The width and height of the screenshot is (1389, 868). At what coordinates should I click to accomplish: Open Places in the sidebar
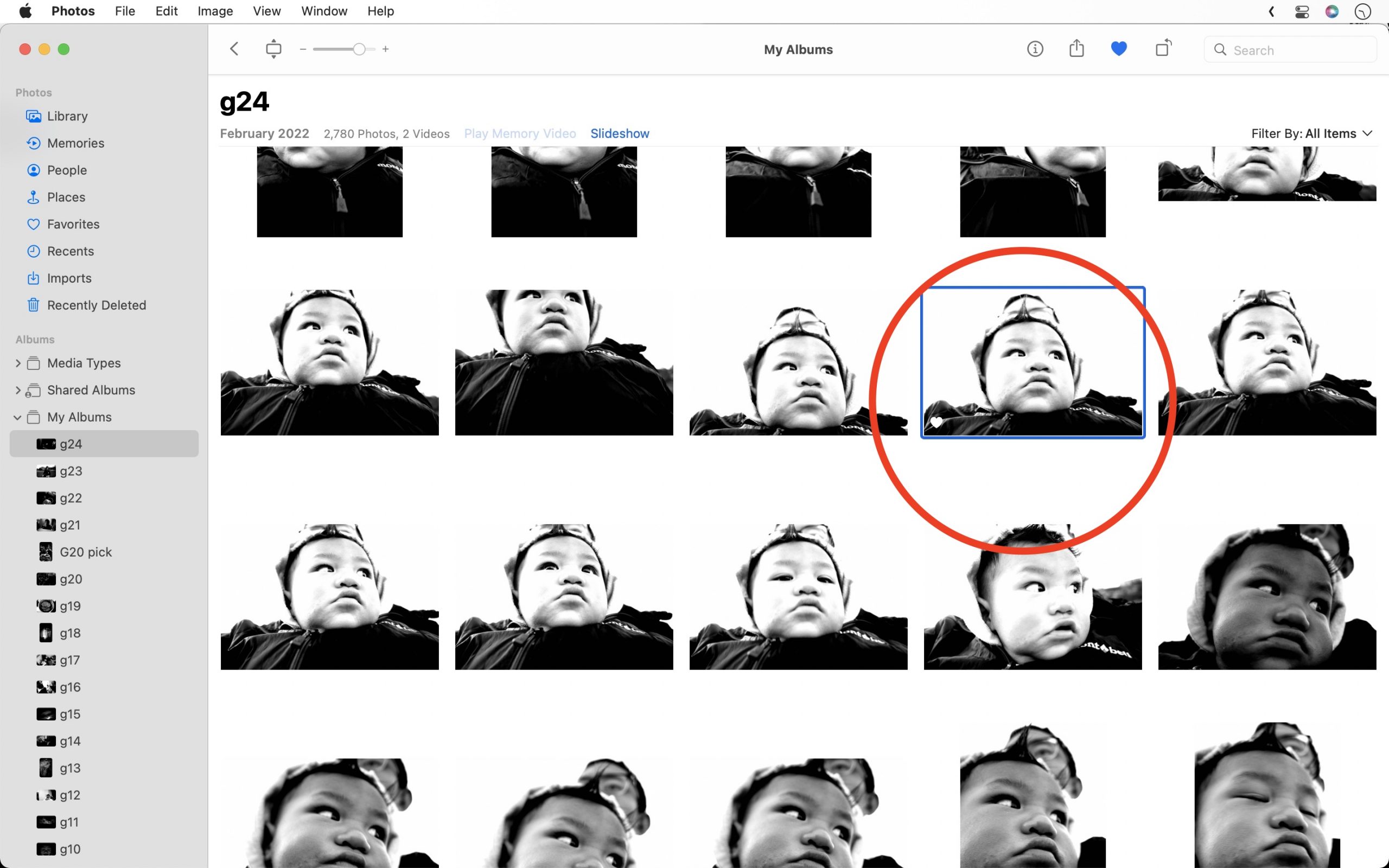click(104, 197)
